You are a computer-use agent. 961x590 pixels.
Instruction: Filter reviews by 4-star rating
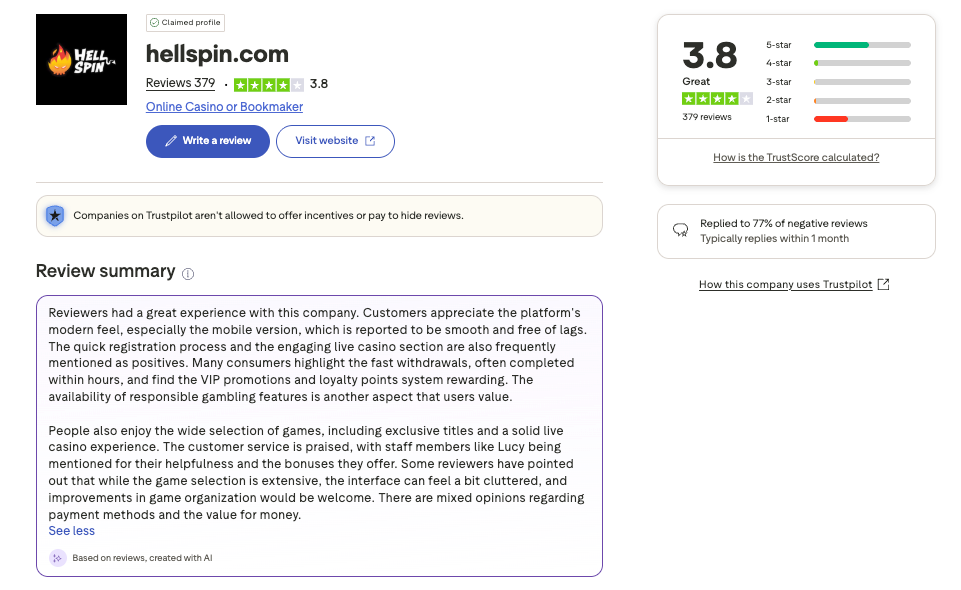coord(838,63)
